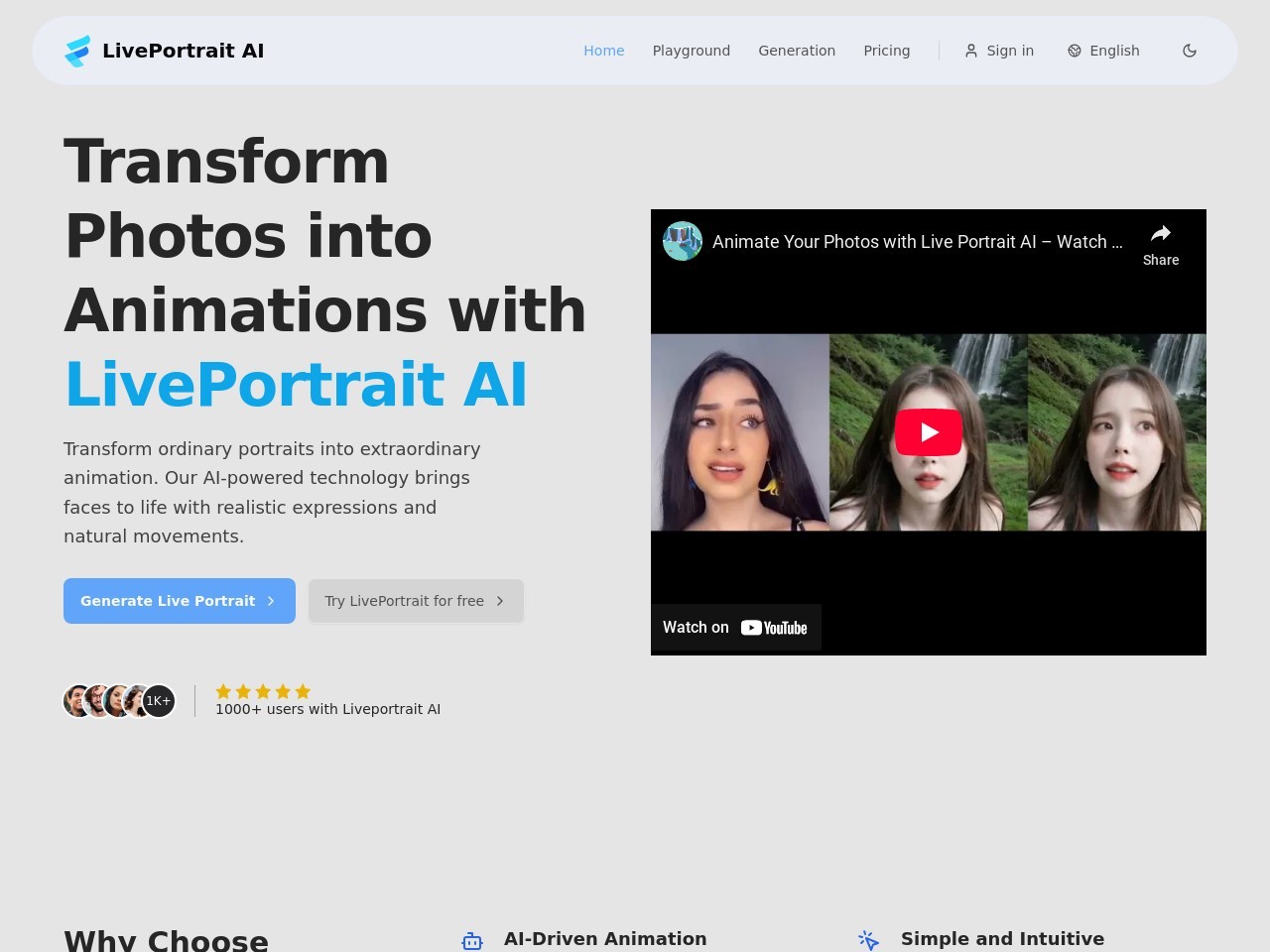Click the Simple and Intuitive cursor icon

click(869, 941)
